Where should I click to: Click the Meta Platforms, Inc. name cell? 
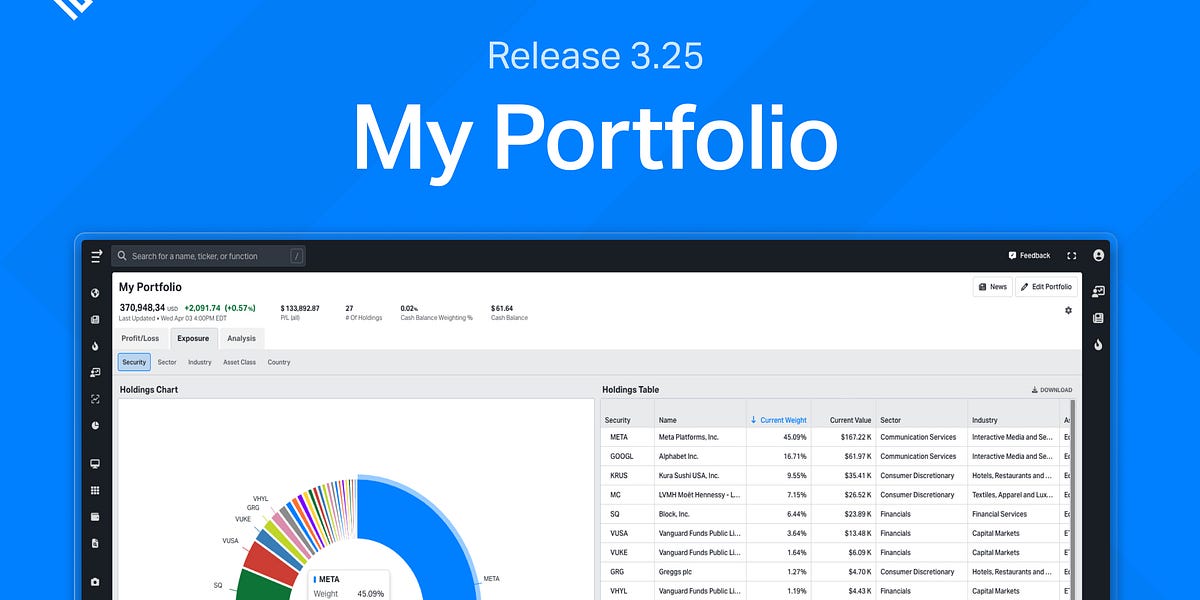(x=699, y=437)
